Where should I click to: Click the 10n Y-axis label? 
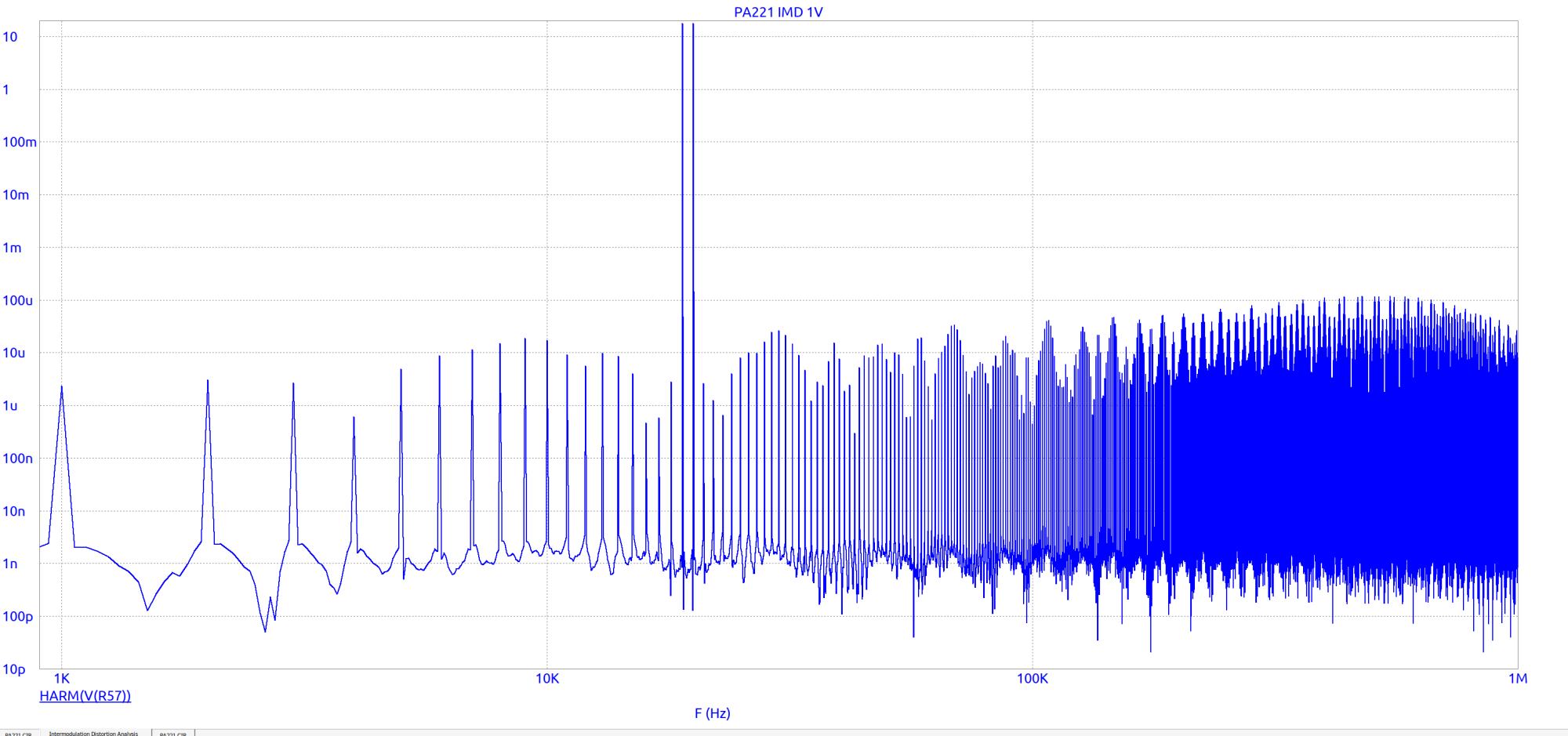point(14,511)
